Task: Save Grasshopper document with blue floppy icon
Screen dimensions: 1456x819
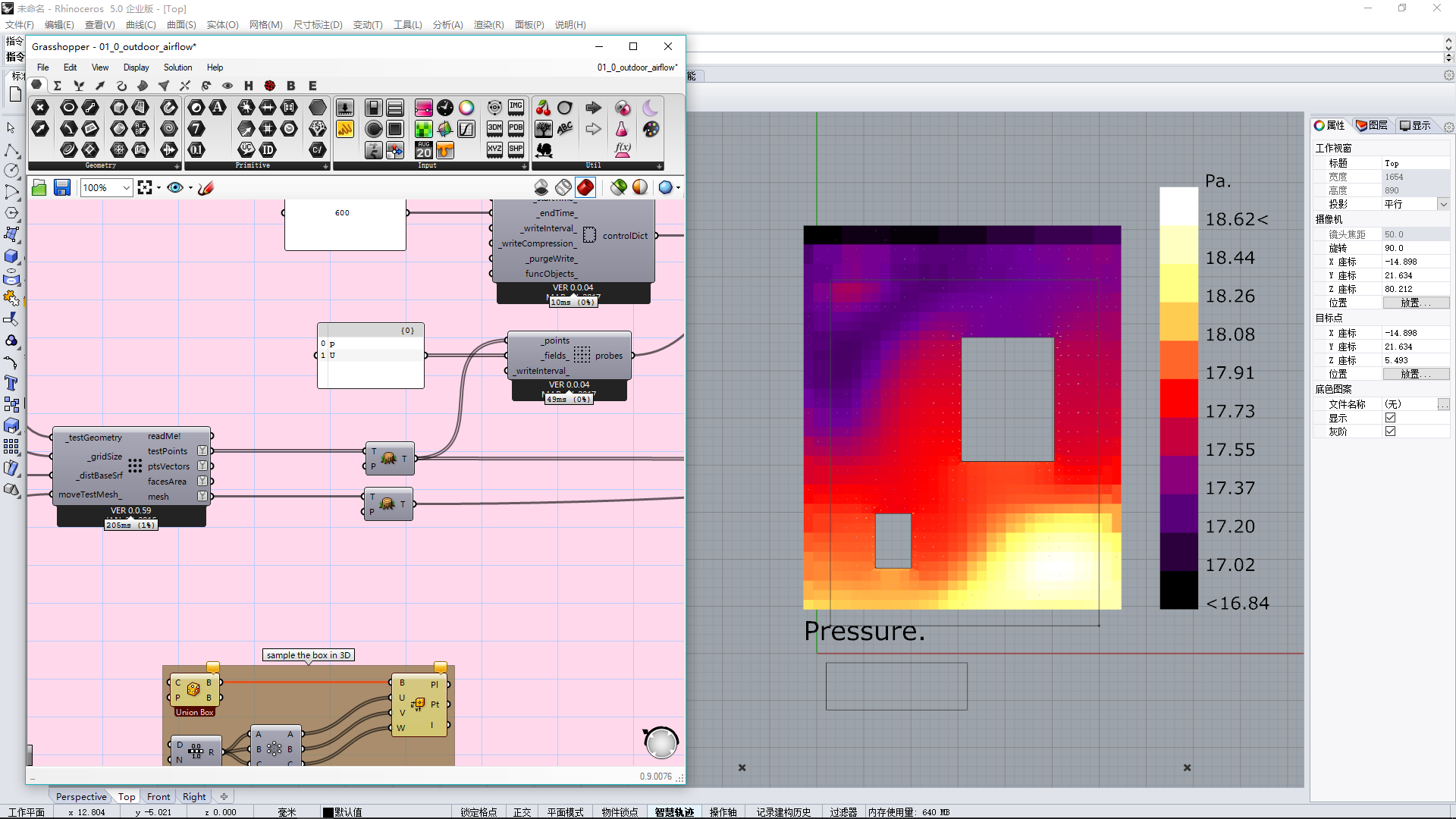Action: (62, 187)
